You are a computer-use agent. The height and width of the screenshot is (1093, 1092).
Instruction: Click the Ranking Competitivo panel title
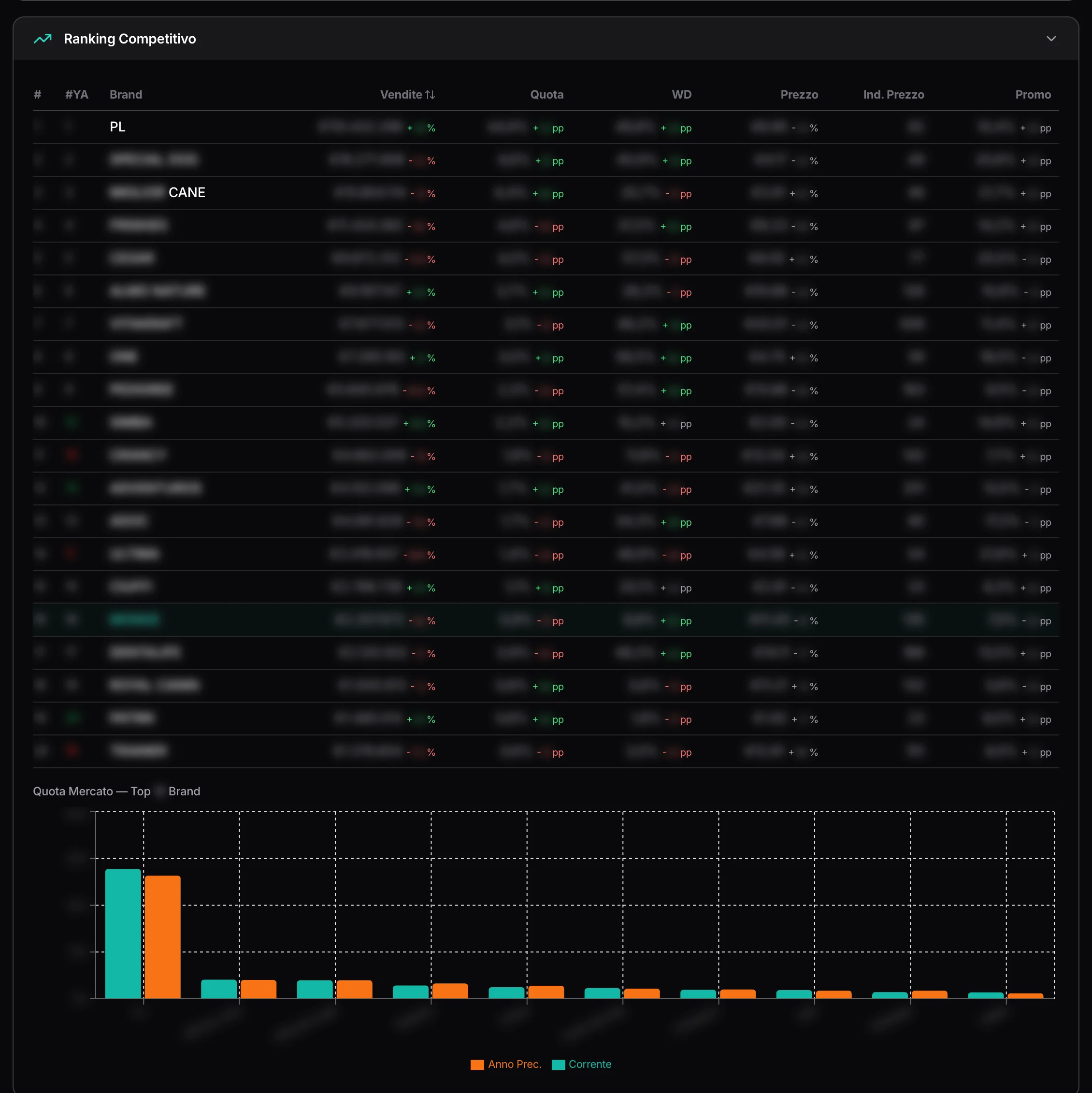coord(129,39)
